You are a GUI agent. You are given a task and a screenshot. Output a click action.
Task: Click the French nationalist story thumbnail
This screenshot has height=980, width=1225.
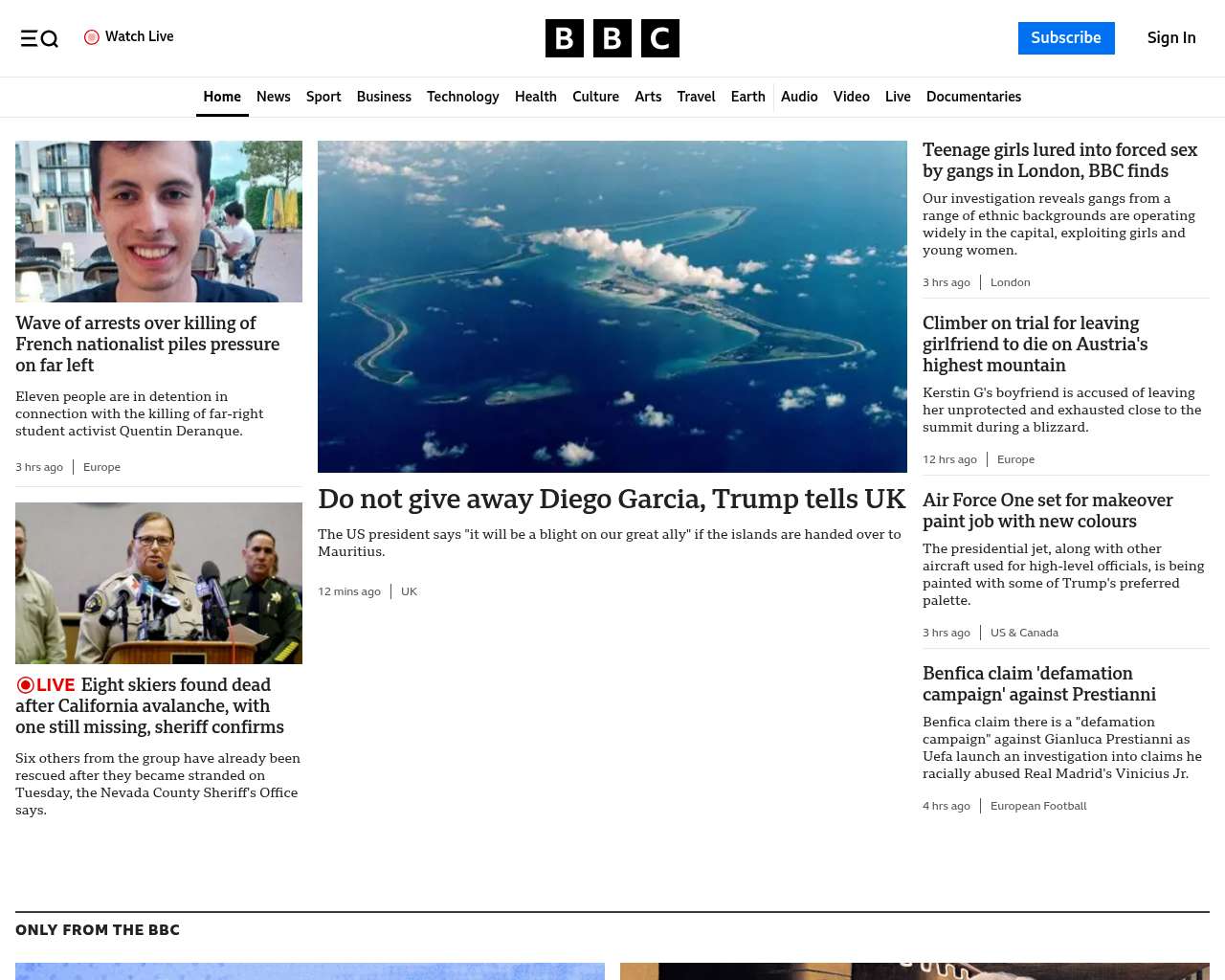pos(159,221)
